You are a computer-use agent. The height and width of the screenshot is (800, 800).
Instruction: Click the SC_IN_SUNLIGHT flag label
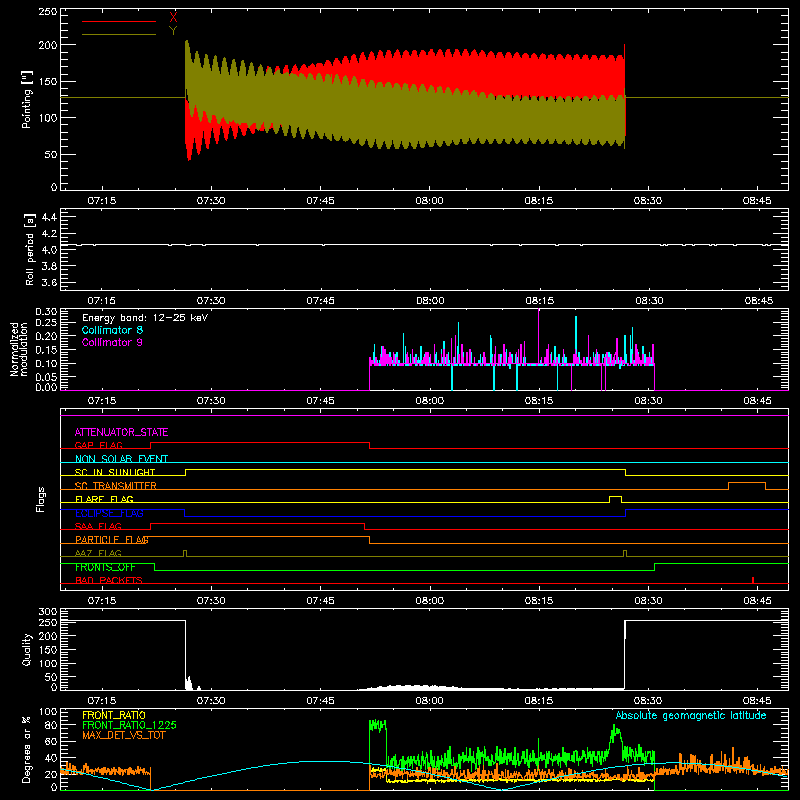[115, 472]
